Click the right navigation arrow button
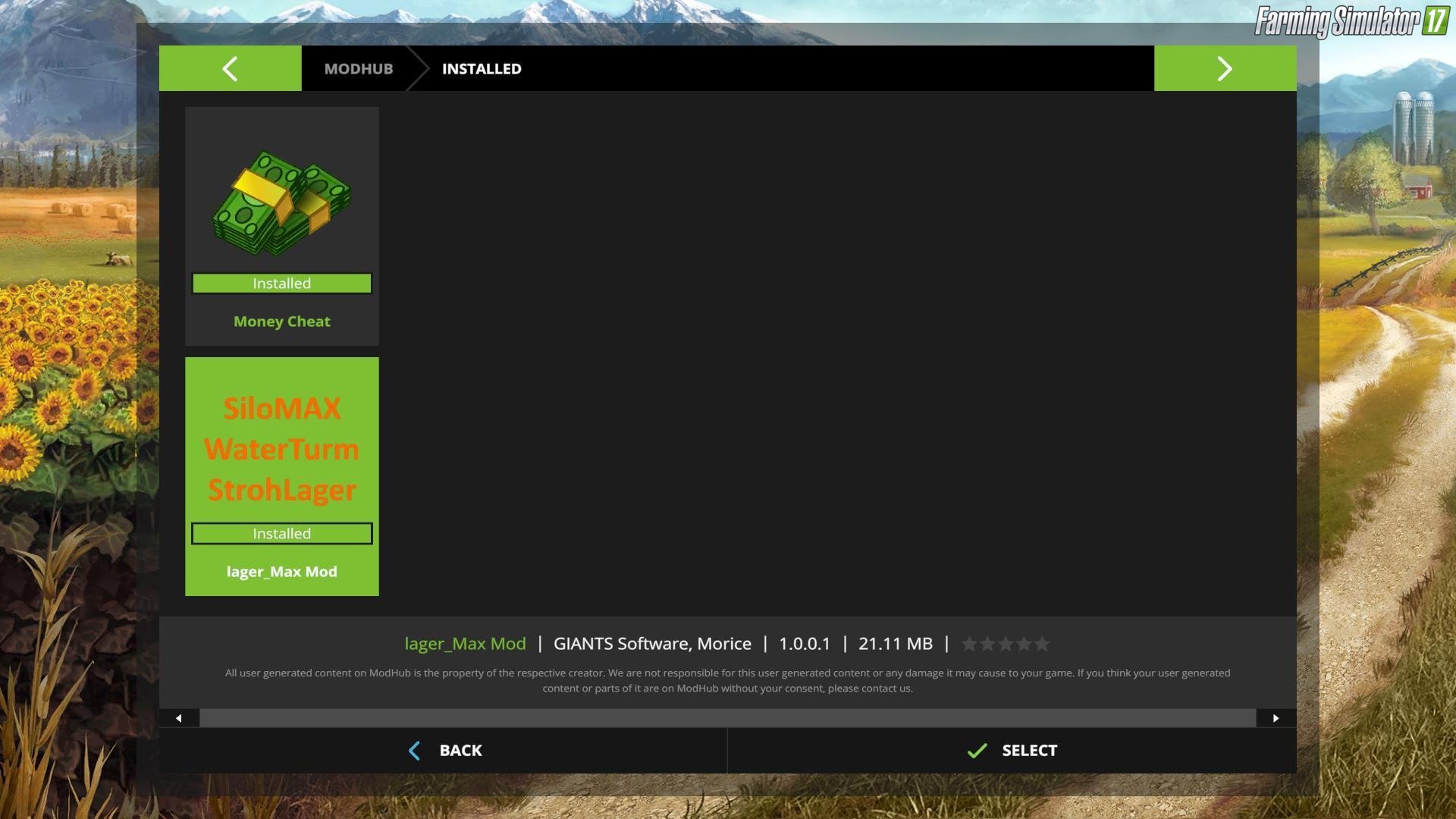Image resolution: width=1456 pixels, height=819 pixels. 1225,68
